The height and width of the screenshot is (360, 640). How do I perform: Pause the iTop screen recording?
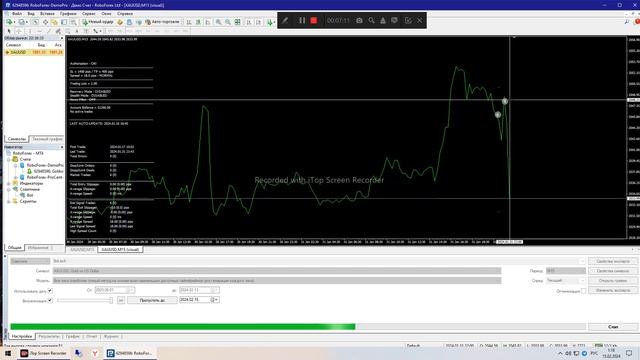point(302,20)
